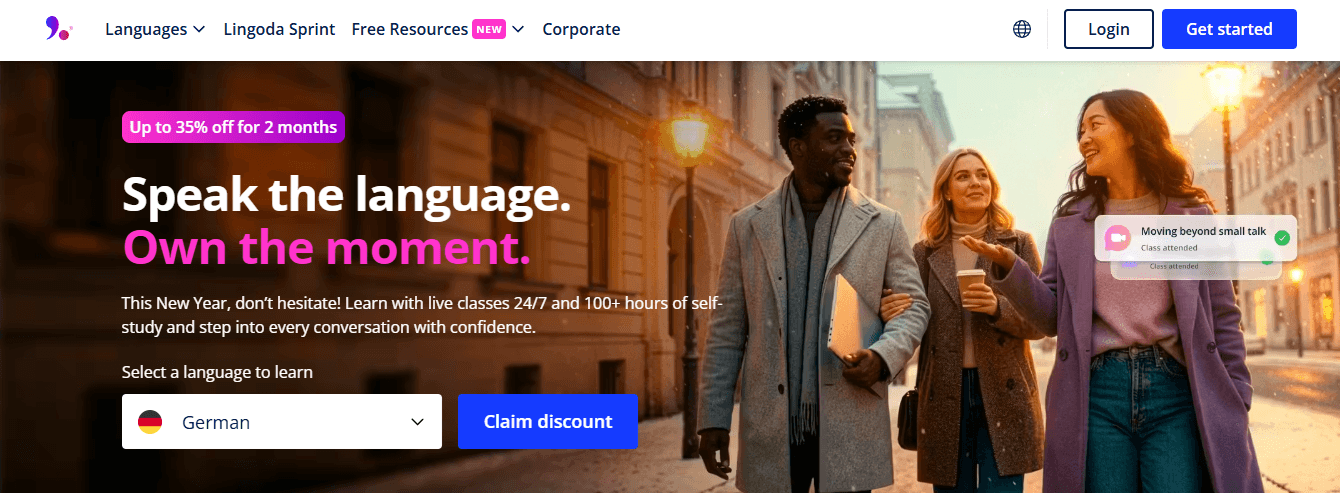Open the globe language selector icon
Image resolution: width=1340 pixels, height=493 pixels.
point(1022,29)
